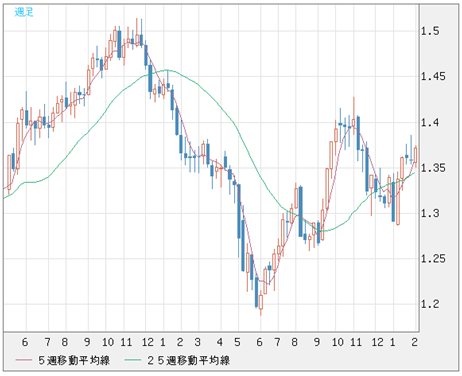Click the 週足 label at top left
462x376 pixels.
click(24, 12)
